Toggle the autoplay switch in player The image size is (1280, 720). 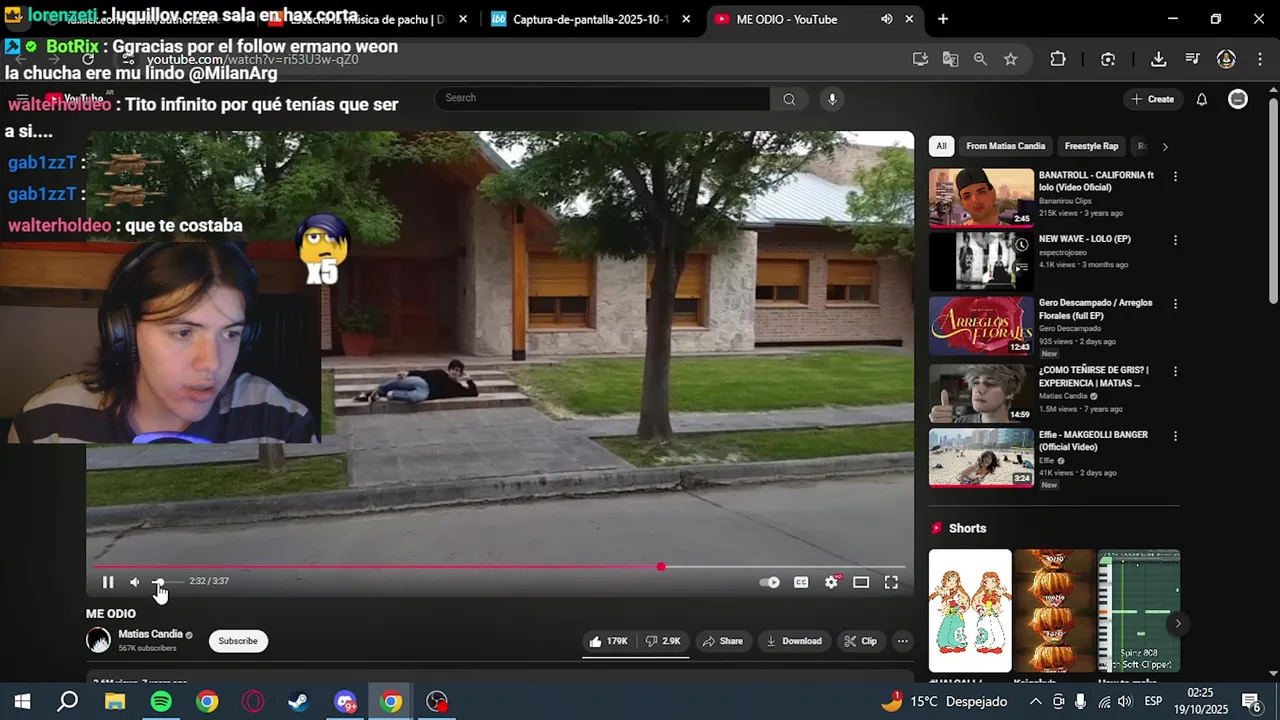[770, 582]
